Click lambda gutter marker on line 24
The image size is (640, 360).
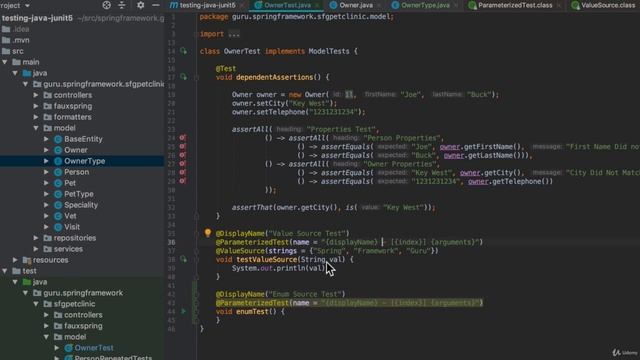(182, 138)
